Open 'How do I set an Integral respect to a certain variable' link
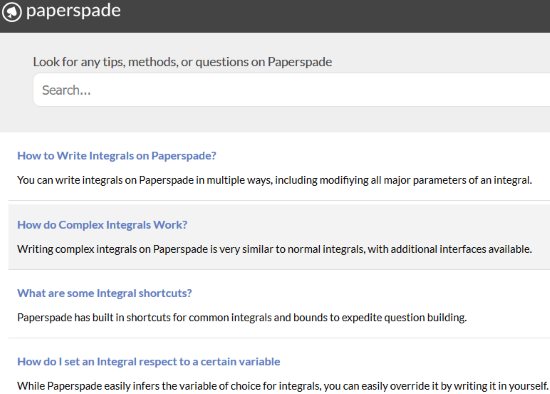This screenshot has height=394, width=550. click(x=149, y=361)
